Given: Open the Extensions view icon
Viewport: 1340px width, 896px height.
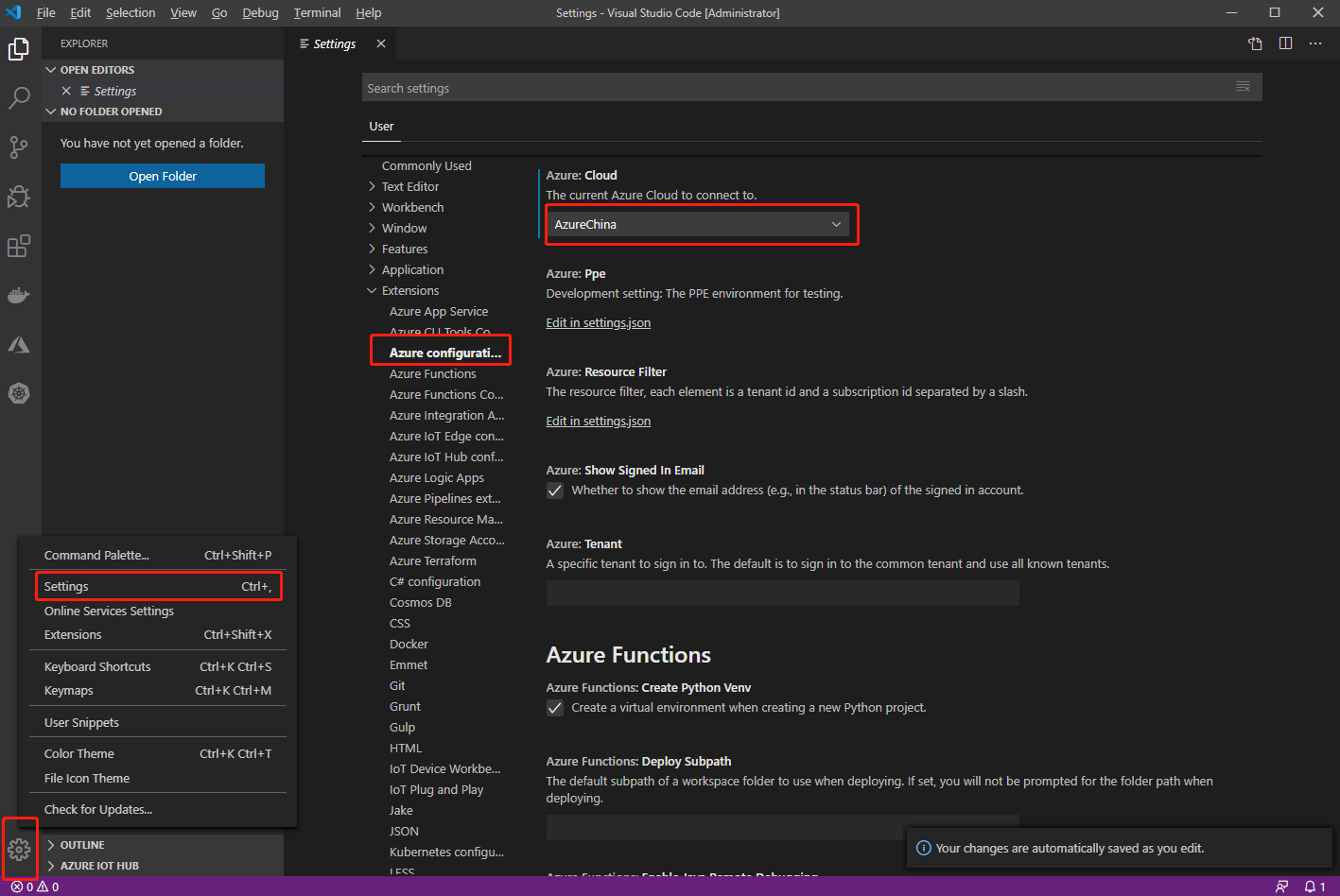Looking at the screenshot, I should [x=19, y=246].
